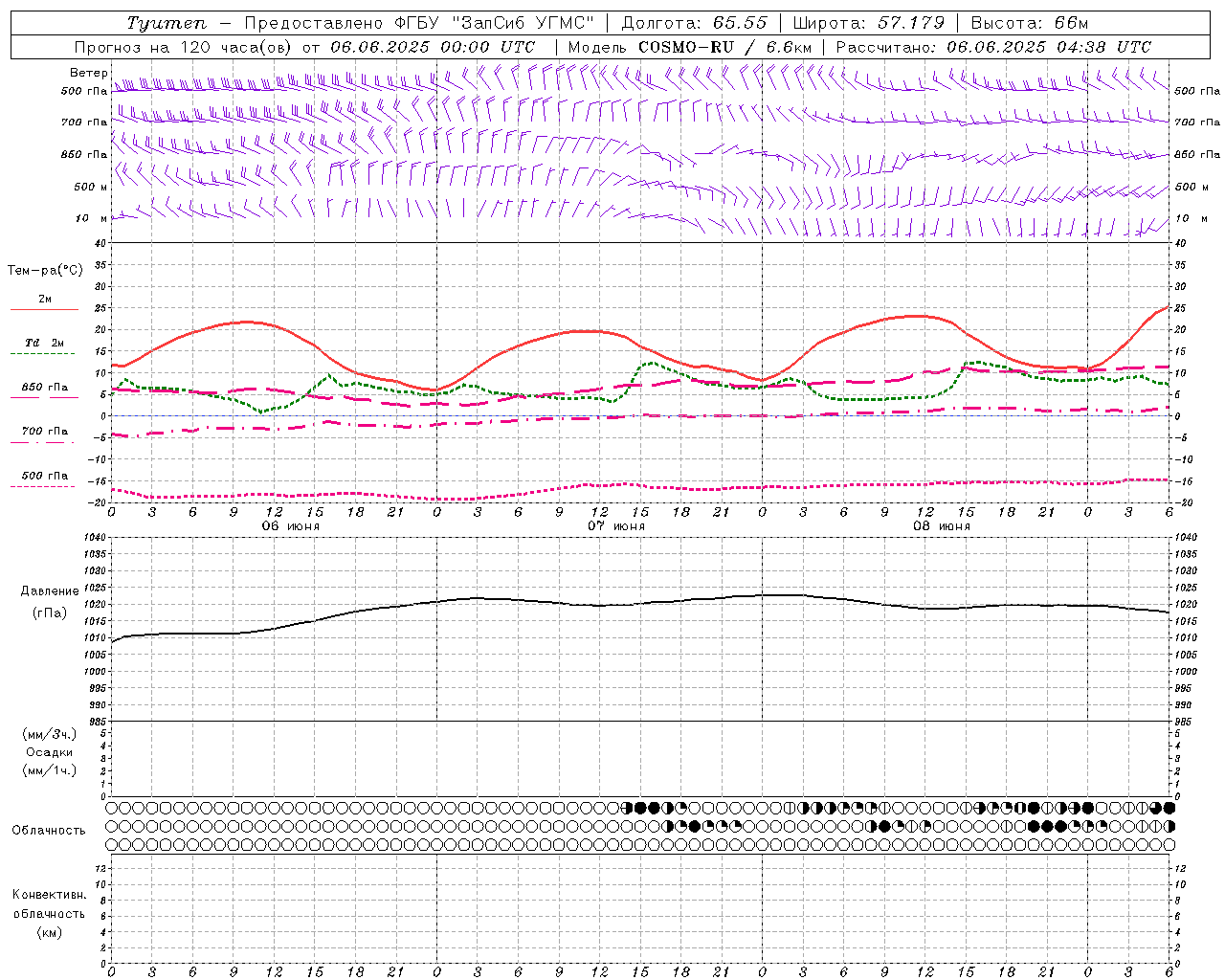Click the "Осадки" precipitation label
The image size is (1225, 980).
coord(50,752)
